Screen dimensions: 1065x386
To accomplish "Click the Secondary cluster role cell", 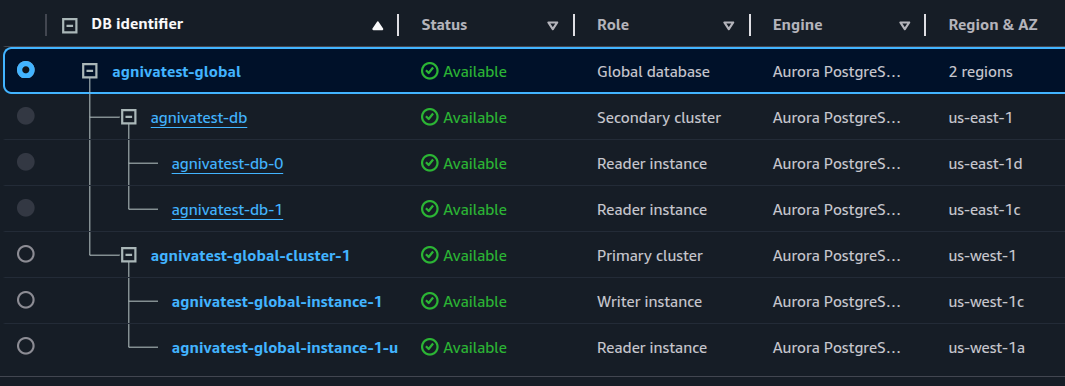I will [659, 118].
